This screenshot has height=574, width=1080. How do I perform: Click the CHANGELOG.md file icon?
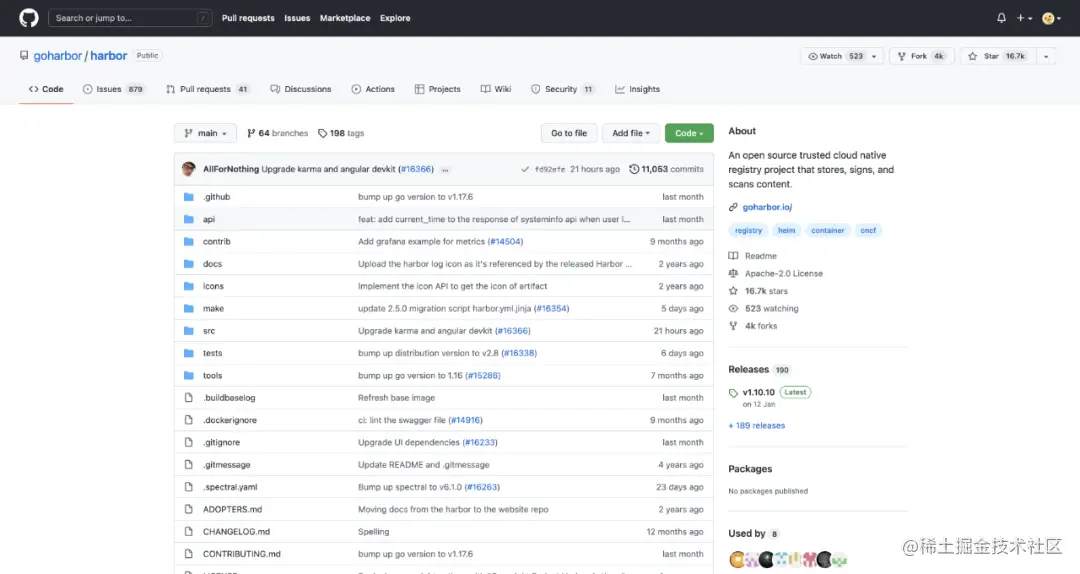[x=189, y=532]
